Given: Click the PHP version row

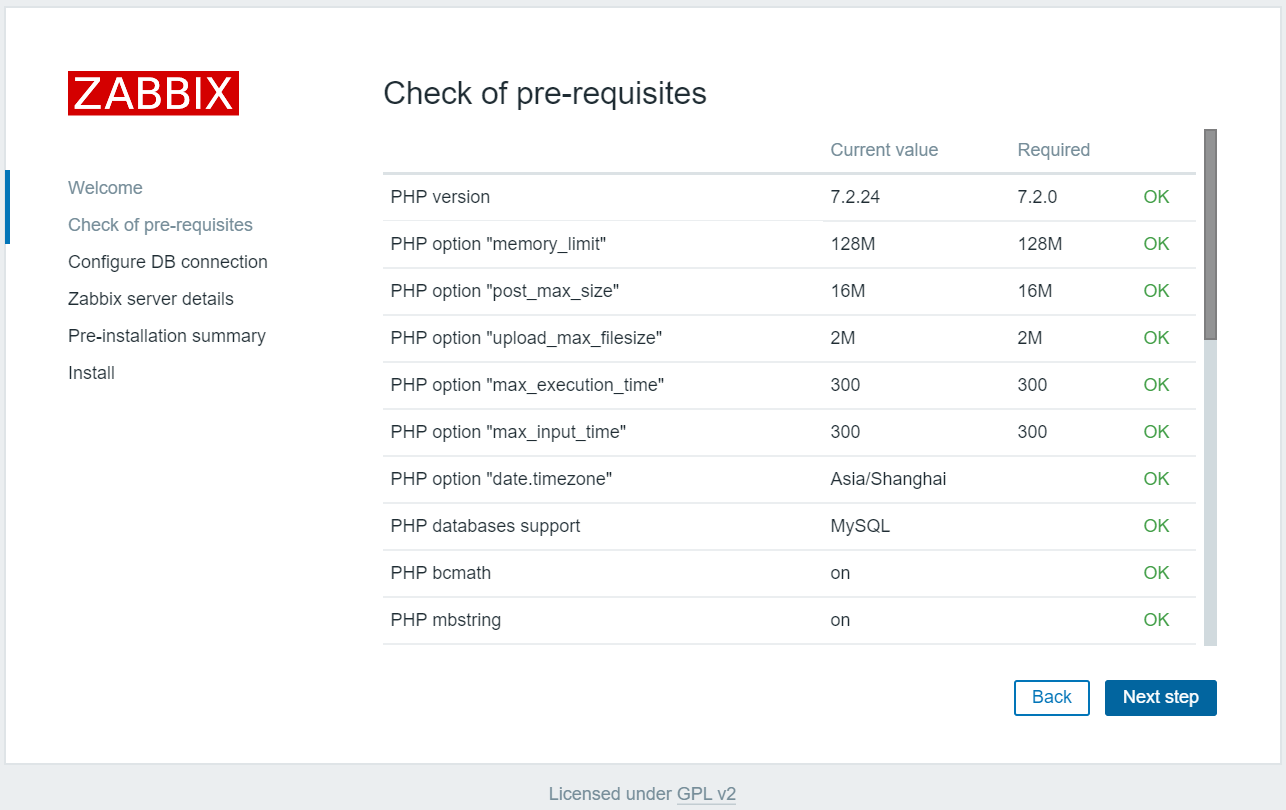Looking at the screenshot, I should [440, 197].
